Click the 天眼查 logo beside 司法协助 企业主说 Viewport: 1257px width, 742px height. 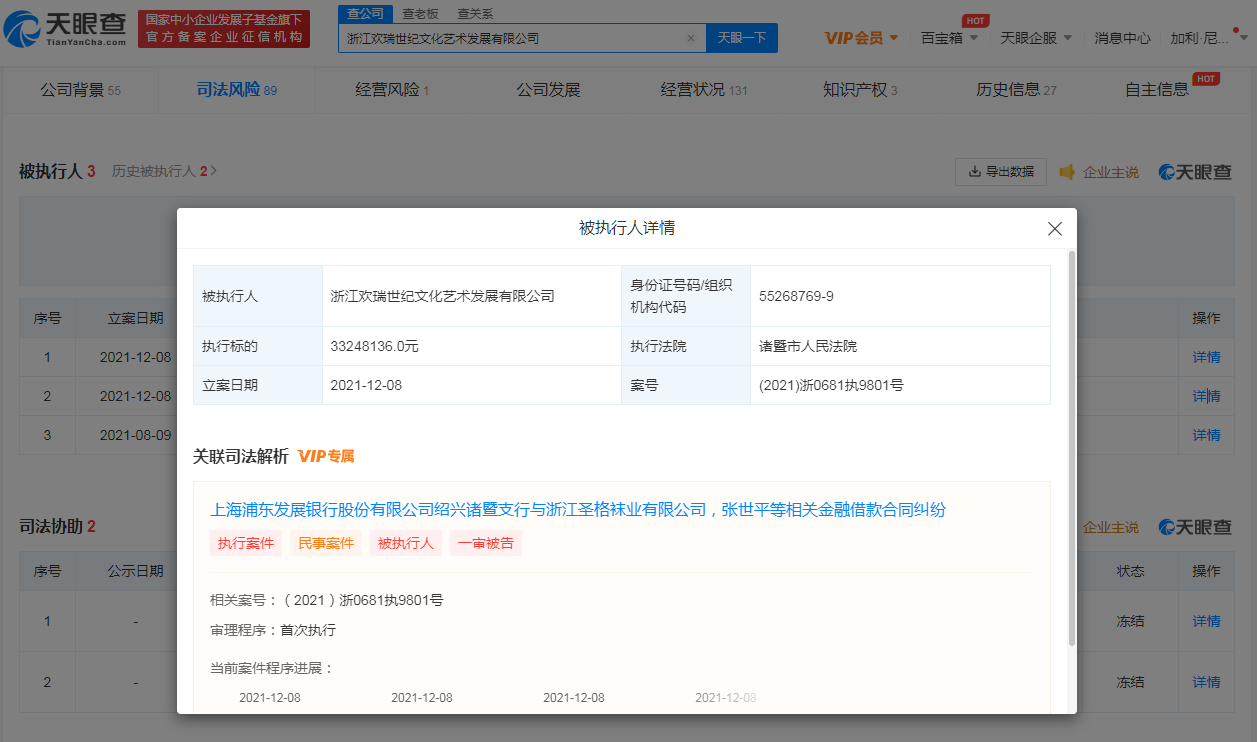tap(1195, 527)
